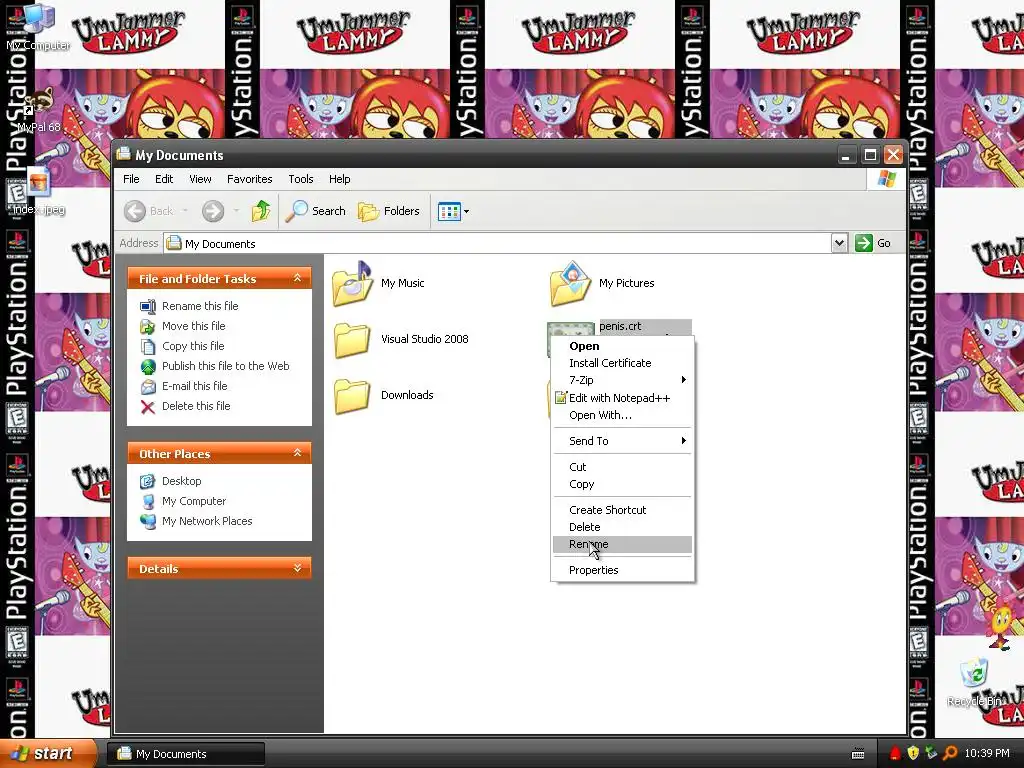Expand the 7-Zip submenu
Image resolution: width=1024 pixels, height=768 pixels.
(622, 380)
